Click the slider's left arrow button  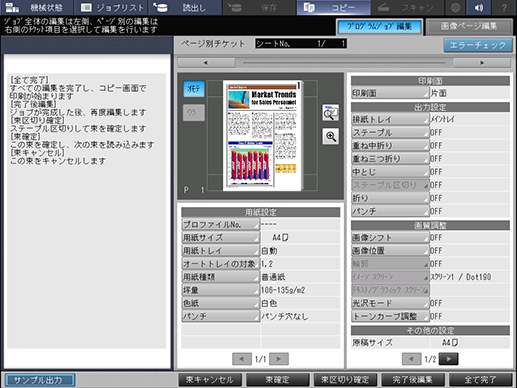tap(206, 63)
